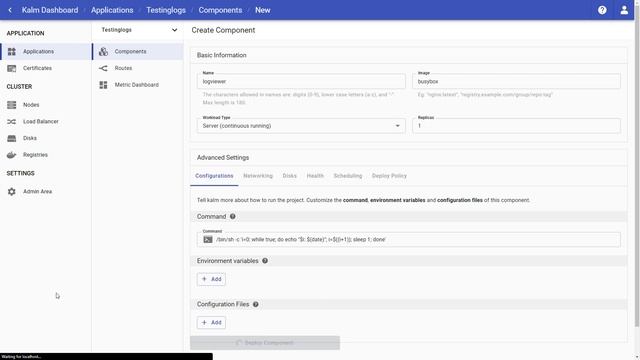Click the Replicas input field
The height and width of the screenshot is (360, 640).
click(516, 126)
